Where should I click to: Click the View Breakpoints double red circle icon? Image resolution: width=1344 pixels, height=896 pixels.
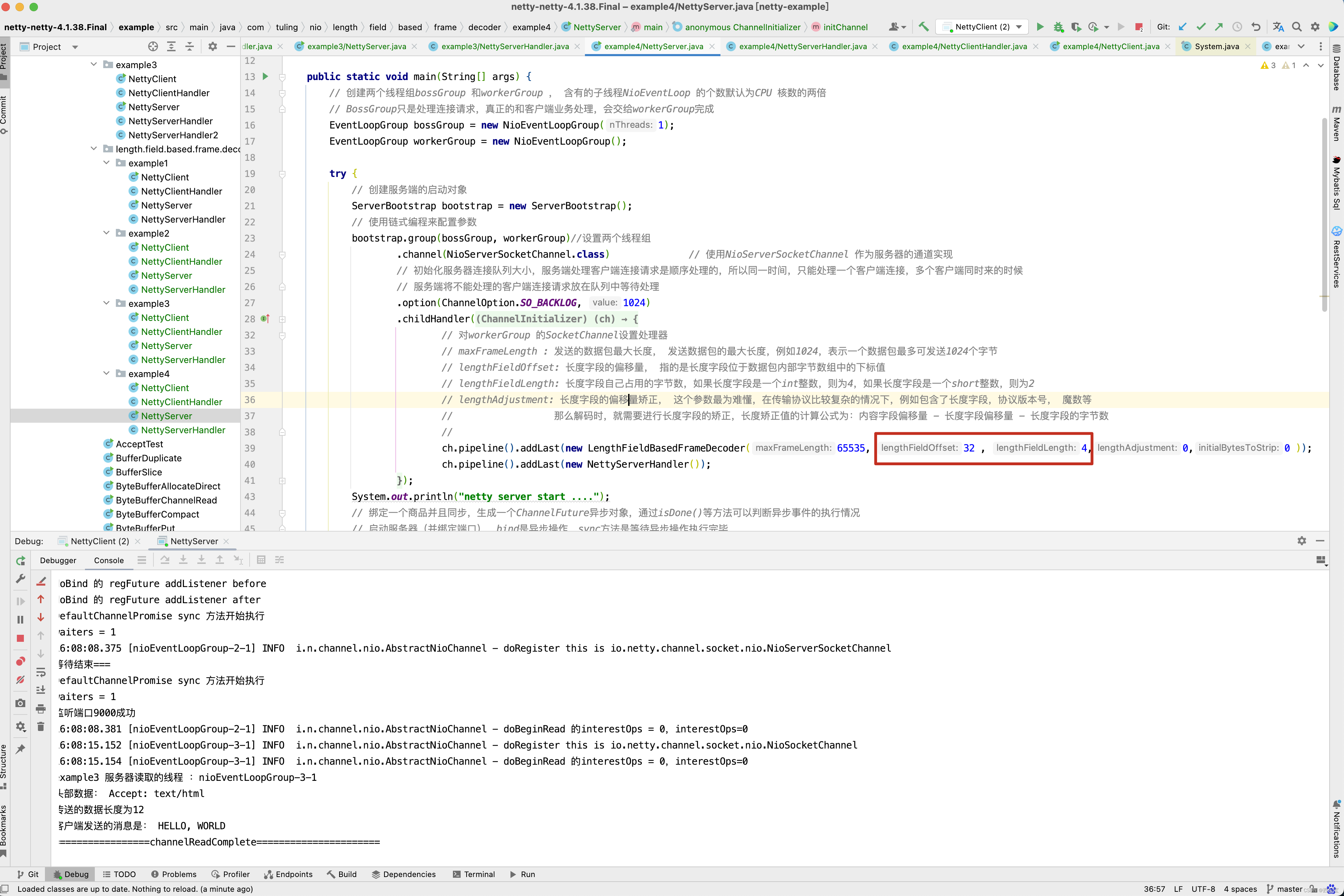[x=21, y=661]
